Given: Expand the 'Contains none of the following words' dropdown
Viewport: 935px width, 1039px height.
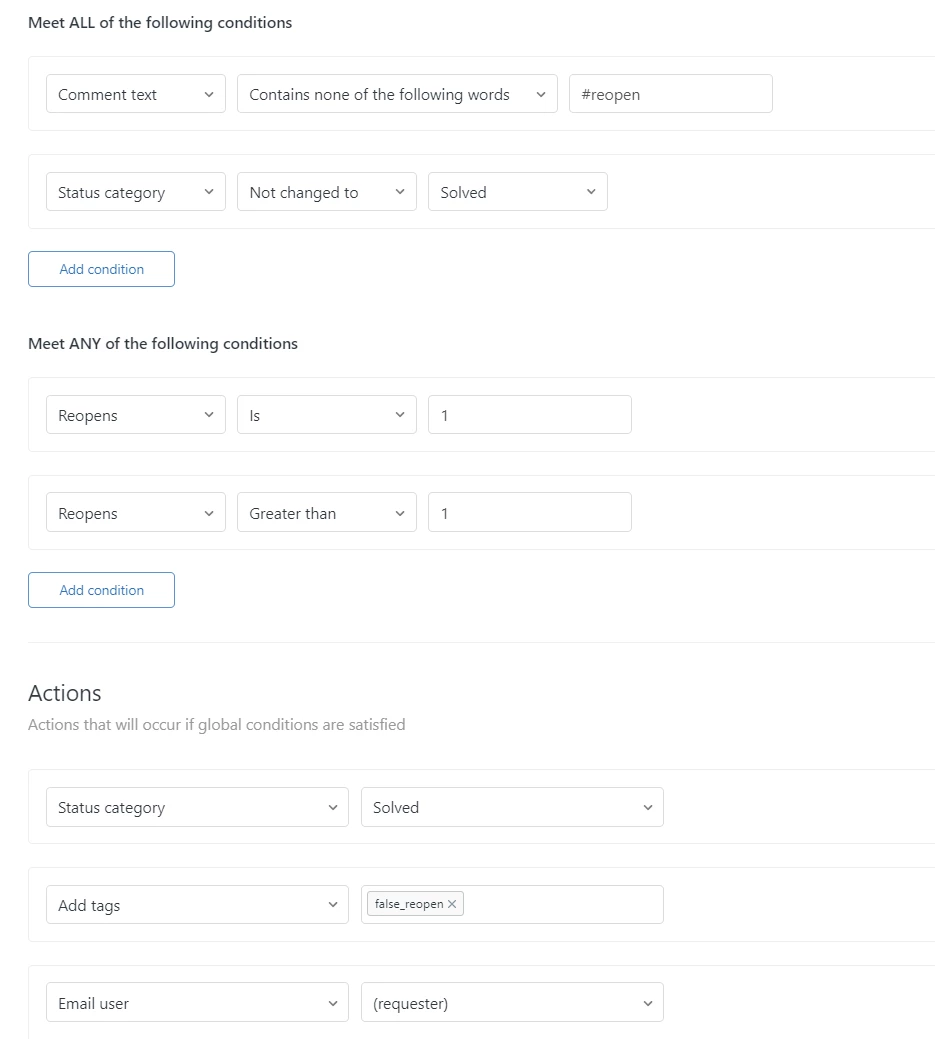Looking at the screenshot, I should 397,95.
